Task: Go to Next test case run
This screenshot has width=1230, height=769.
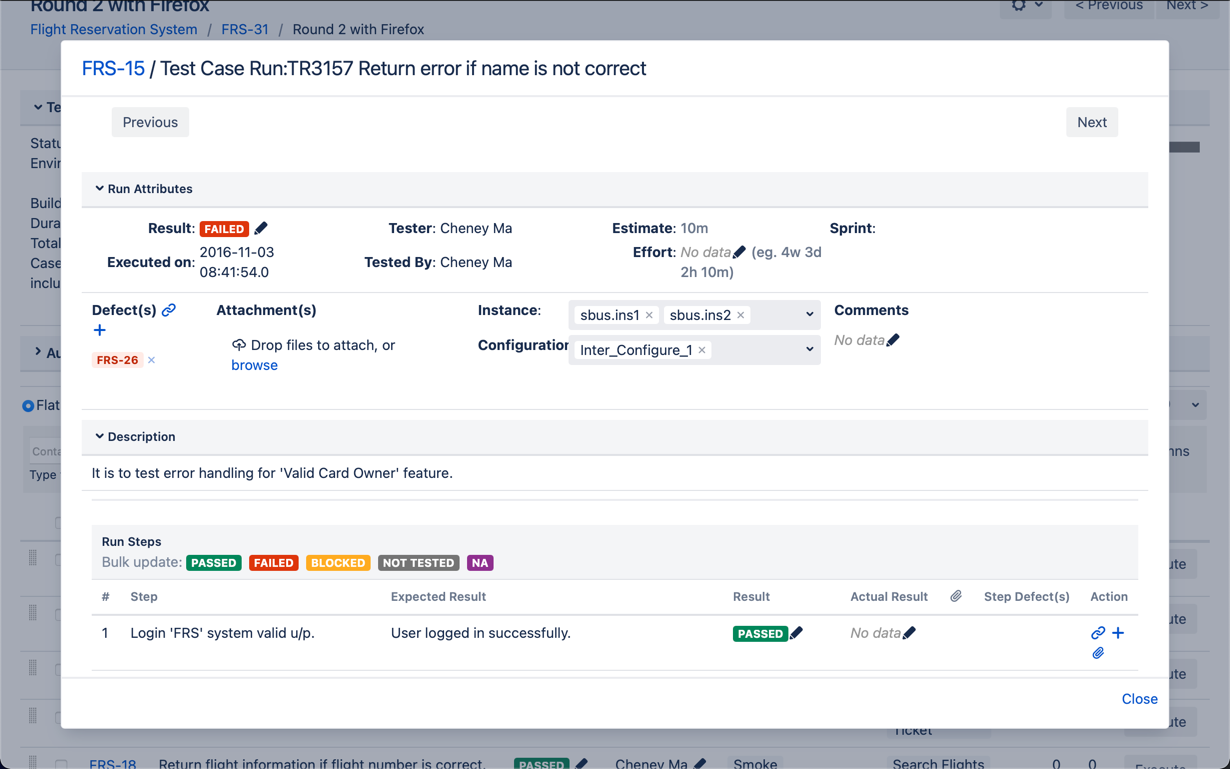Action: click(x=1091, y=122)
